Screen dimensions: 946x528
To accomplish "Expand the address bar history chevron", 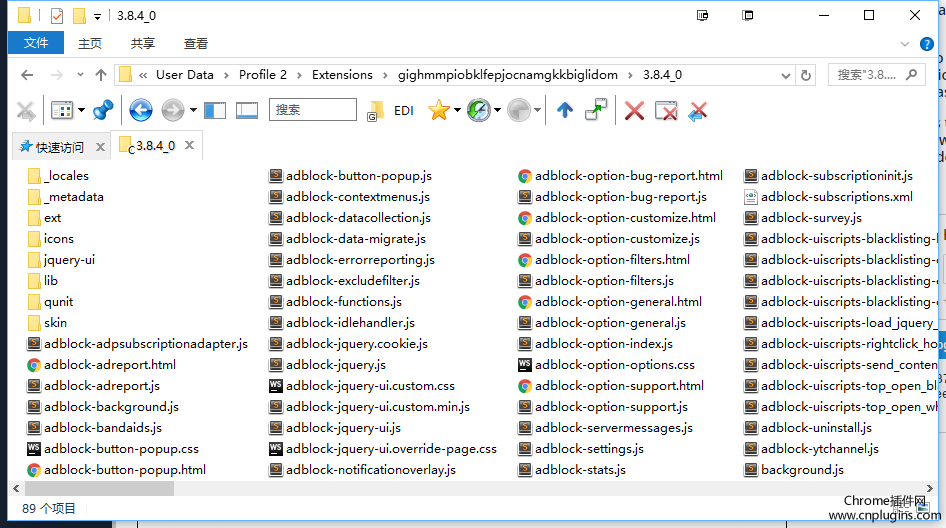I will [x=786, y=75].
